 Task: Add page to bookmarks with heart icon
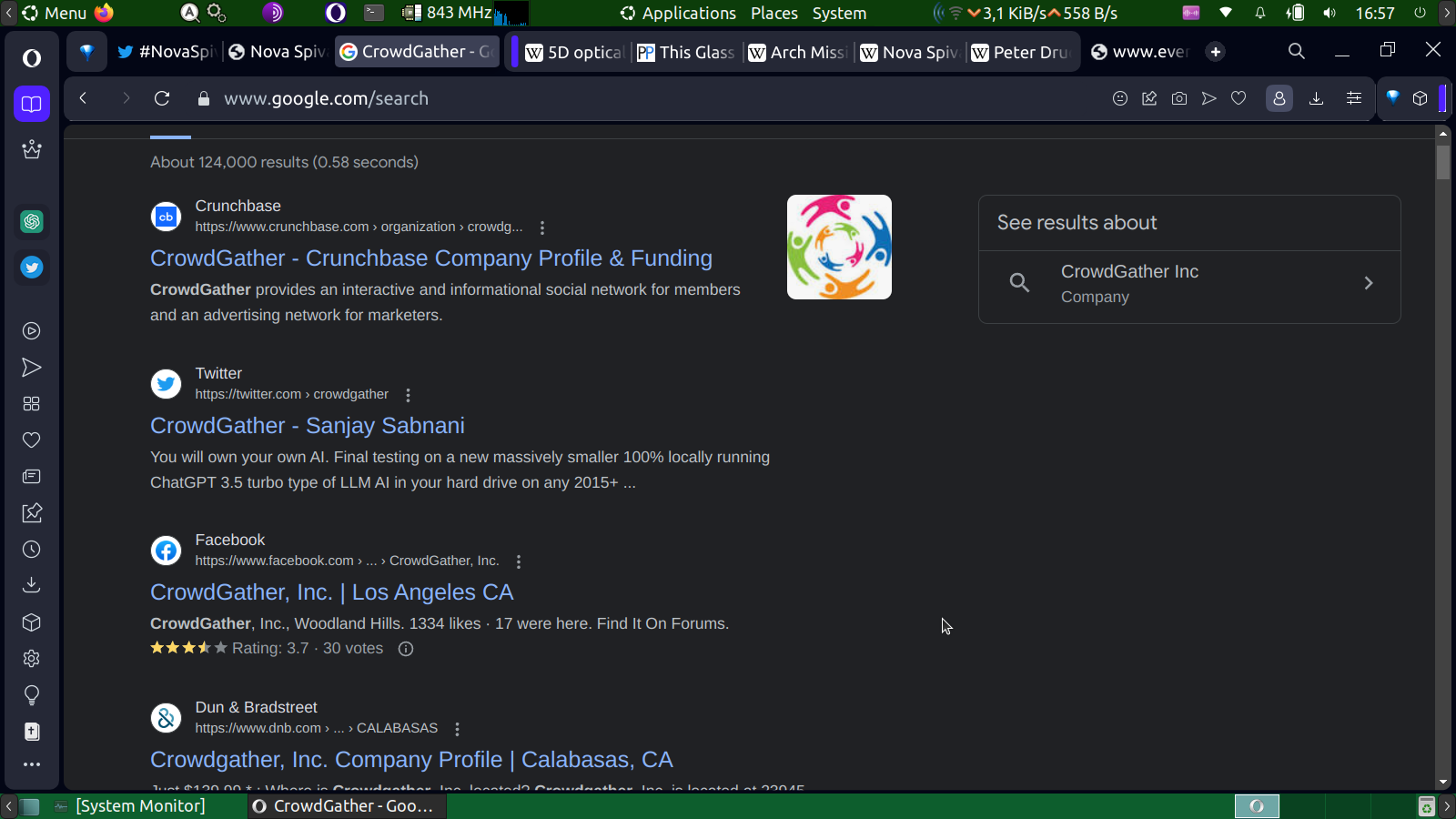click(1239, 98)
